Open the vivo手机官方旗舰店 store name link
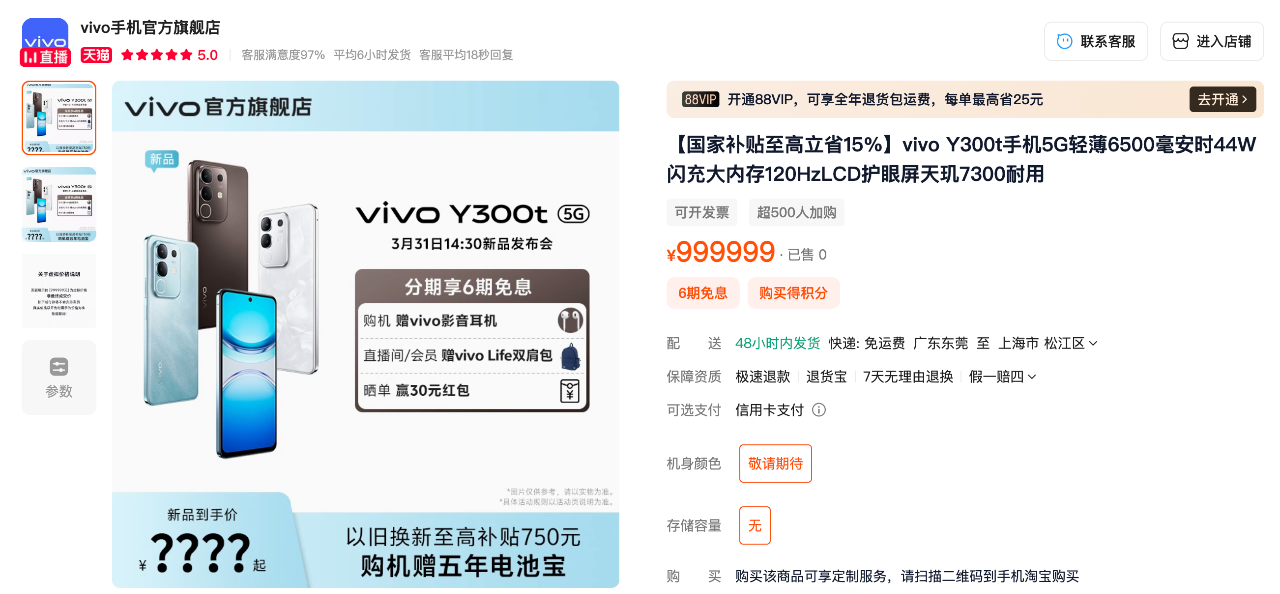The width and height of the screenshot is (1280, 594). point(150,27)
